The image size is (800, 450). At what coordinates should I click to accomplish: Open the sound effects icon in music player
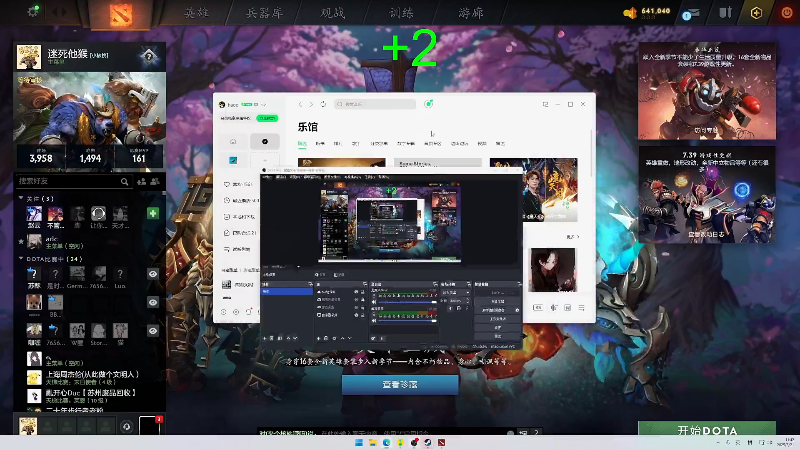pyautogui.click(x=554, y=308)
